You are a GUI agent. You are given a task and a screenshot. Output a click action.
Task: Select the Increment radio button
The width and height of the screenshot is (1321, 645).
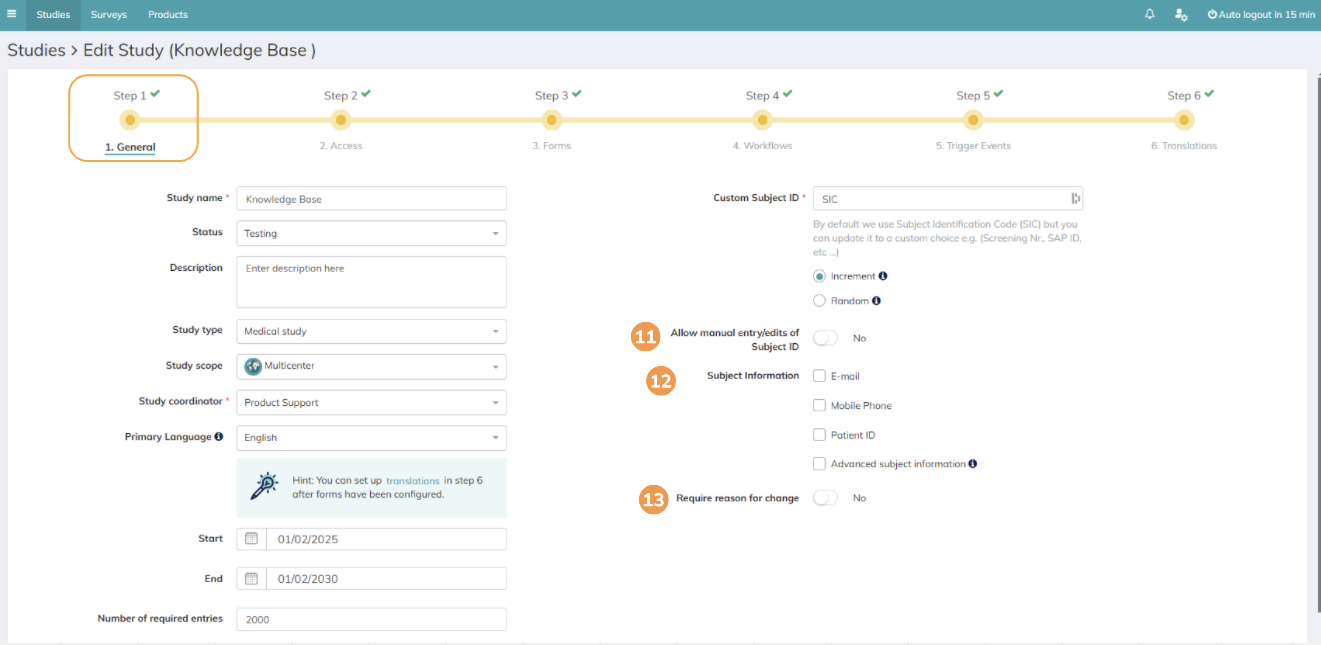(820, 276)
